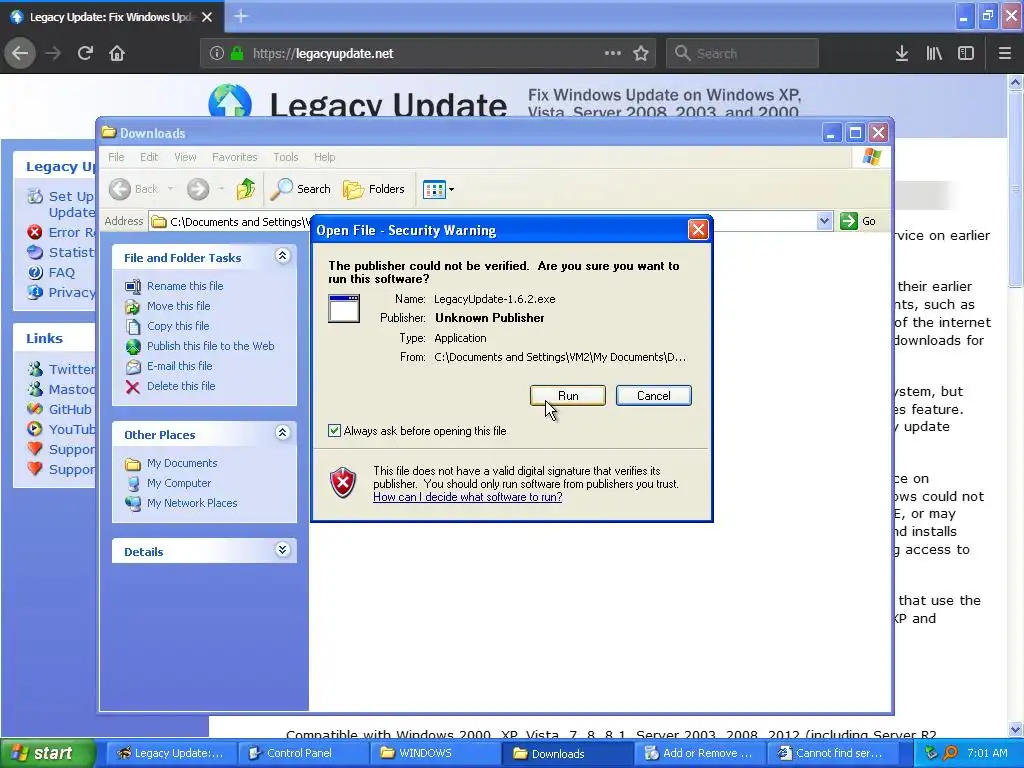Close the Legacy Update browser tab
The height and width of the screenshot is (768, 1024).
(207, 17)
